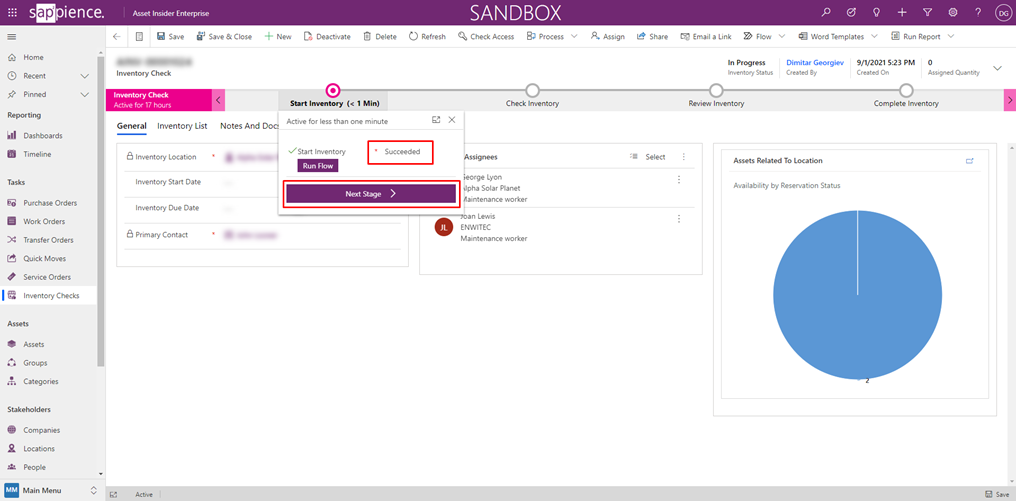Select the Check Inventory stage circle
The image size is (1016, 501).
pyautogui.click(x=532, y=91)
